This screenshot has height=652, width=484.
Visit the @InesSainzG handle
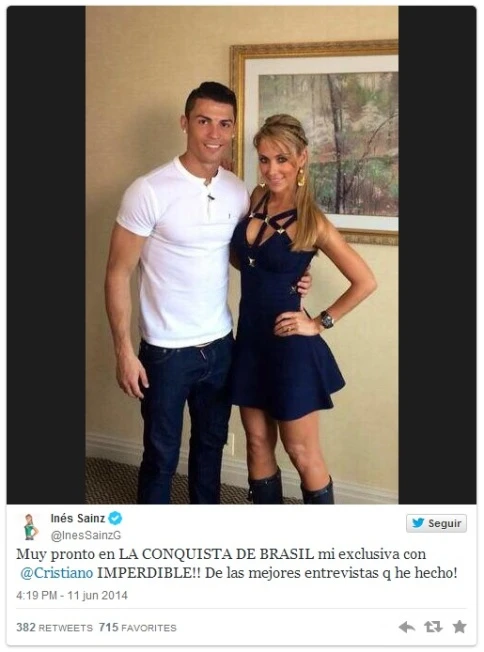pos(86,536)
